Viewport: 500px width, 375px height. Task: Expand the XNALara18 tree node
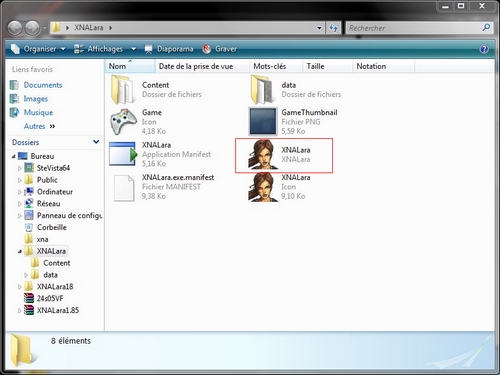click(x=20, y=287)
